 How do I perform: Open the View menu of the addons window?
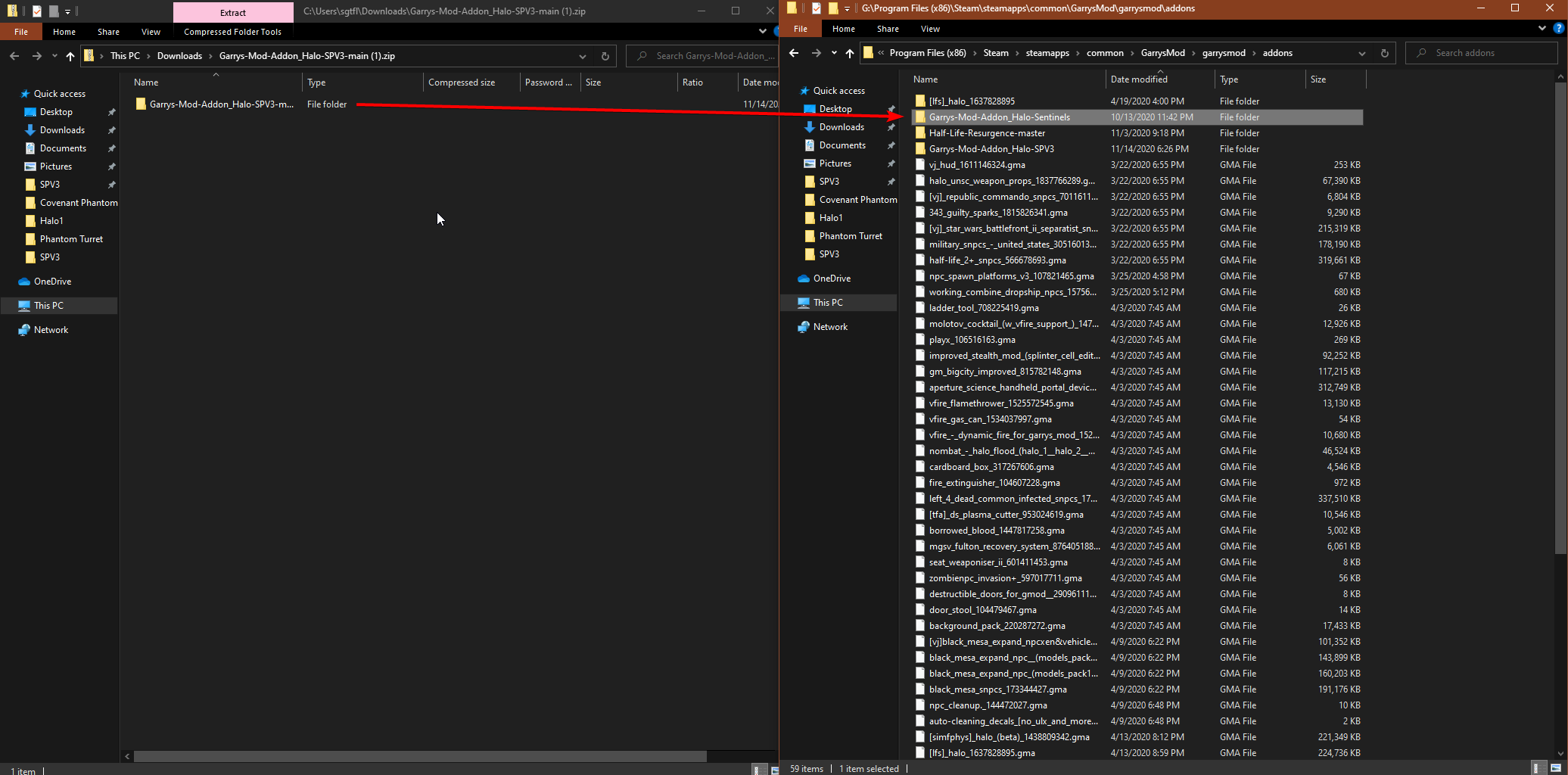930,29
